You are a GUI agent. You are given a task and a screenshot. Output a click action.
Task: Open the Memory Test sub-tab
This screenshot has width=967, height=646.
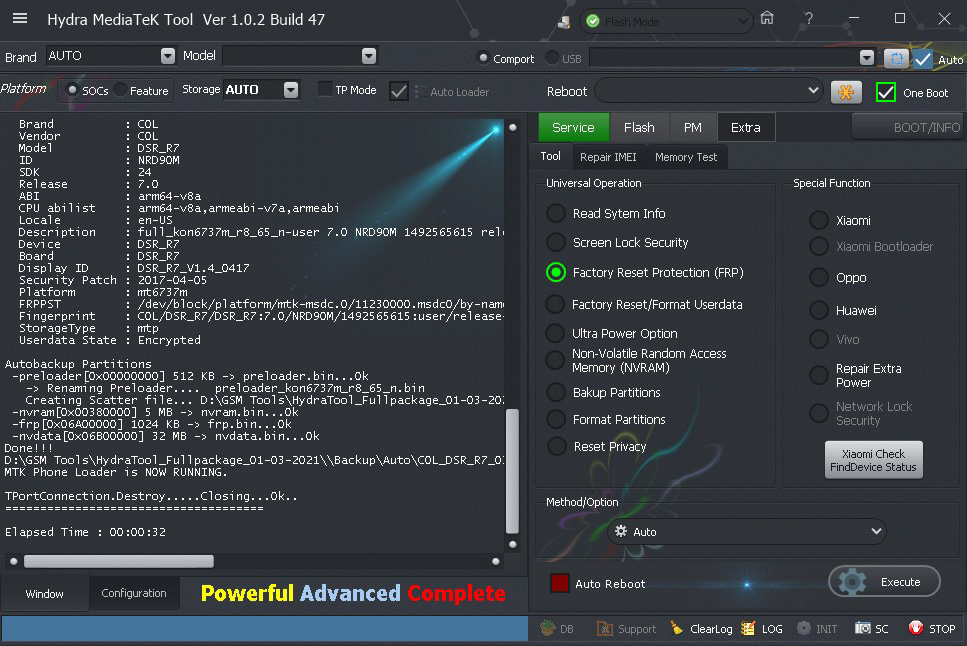(686, 157)
